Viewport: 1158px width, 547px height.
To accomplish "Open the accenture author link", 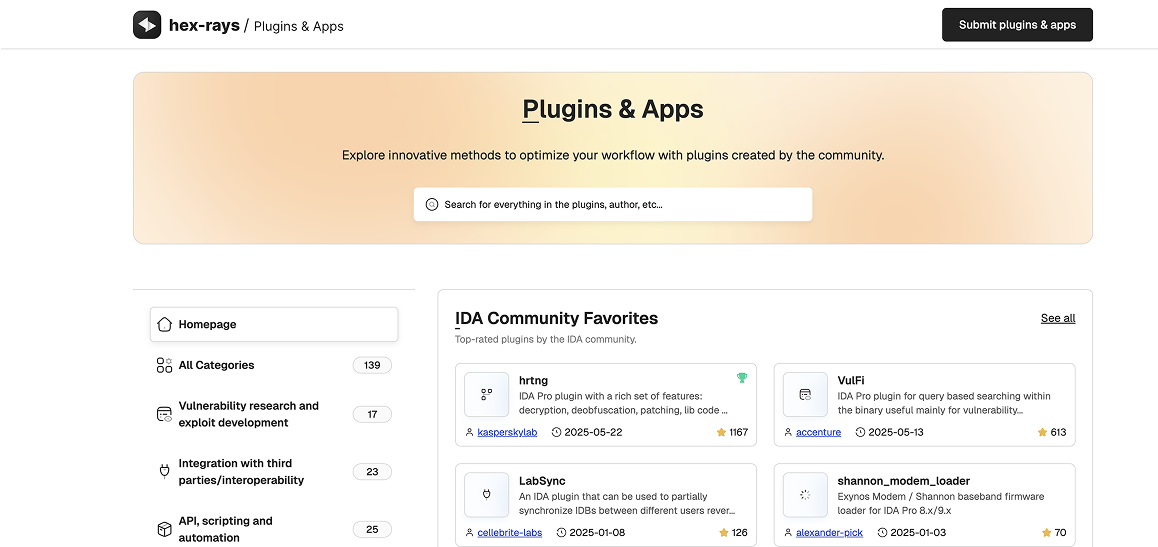I will pyautogui.click(x=818, y=433).
